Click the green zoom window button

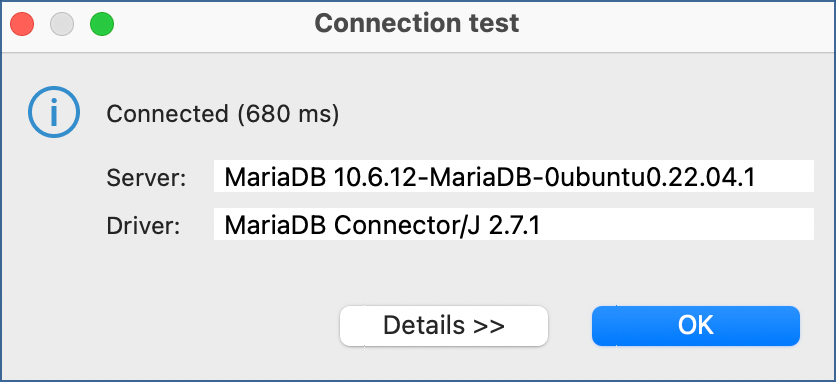[102, 25]
